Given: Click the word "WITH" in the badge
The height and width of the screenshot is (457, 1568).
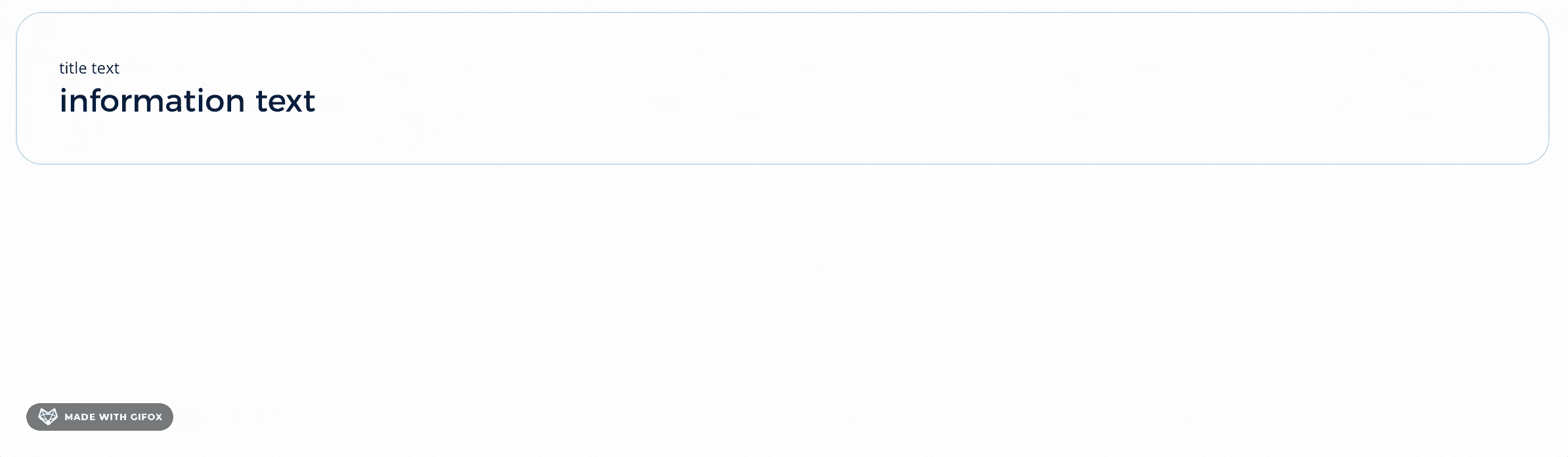Looking at the screenshot, I should (113, 417).
